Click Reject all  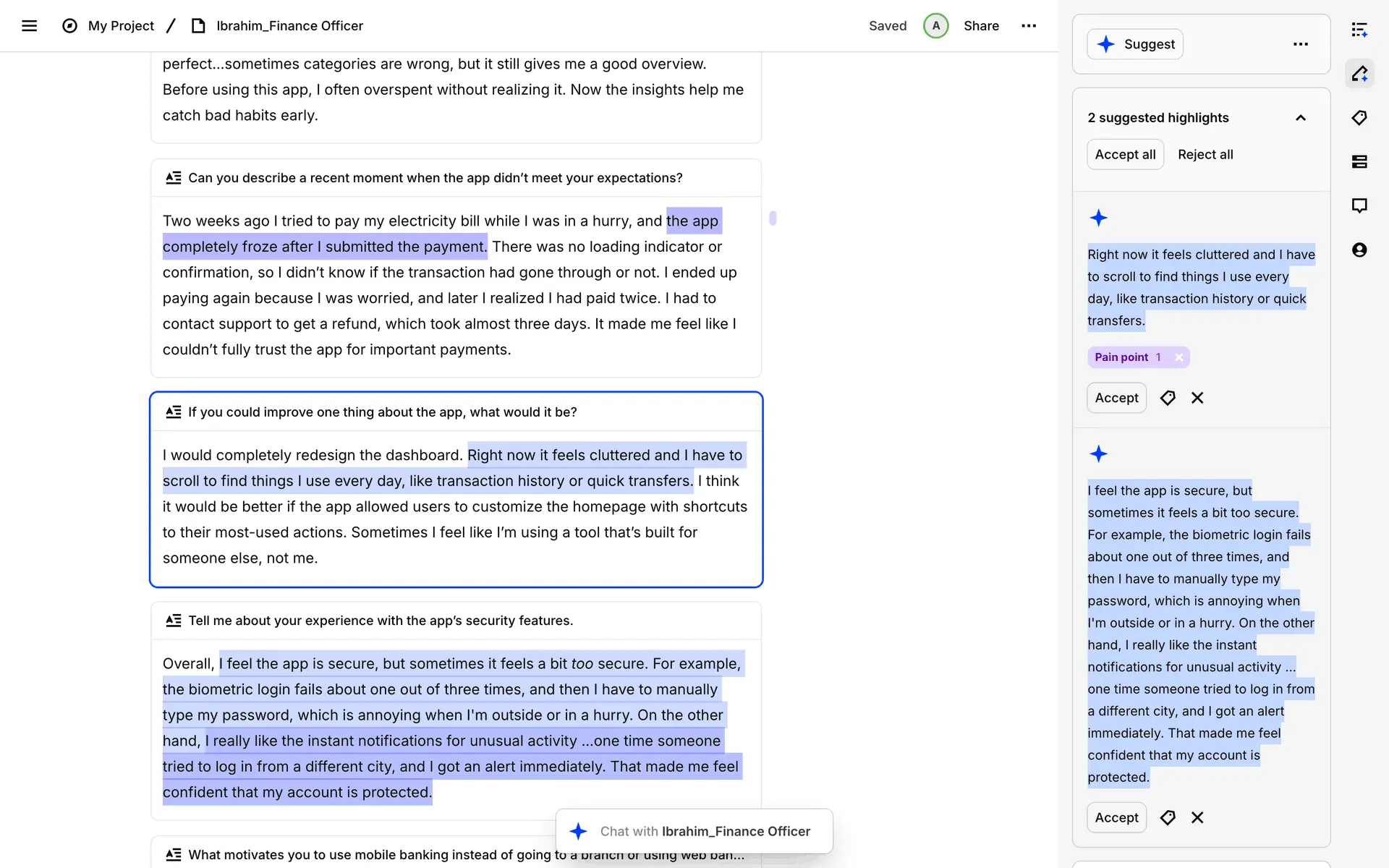pos(1205,155)
